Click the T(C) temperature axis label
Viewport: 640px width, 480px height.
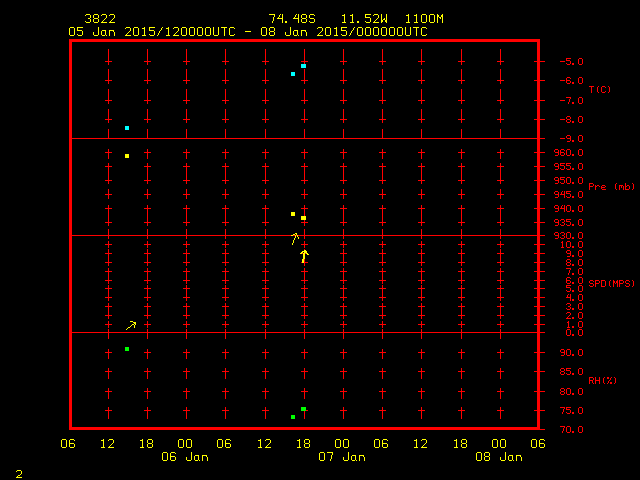599,90
